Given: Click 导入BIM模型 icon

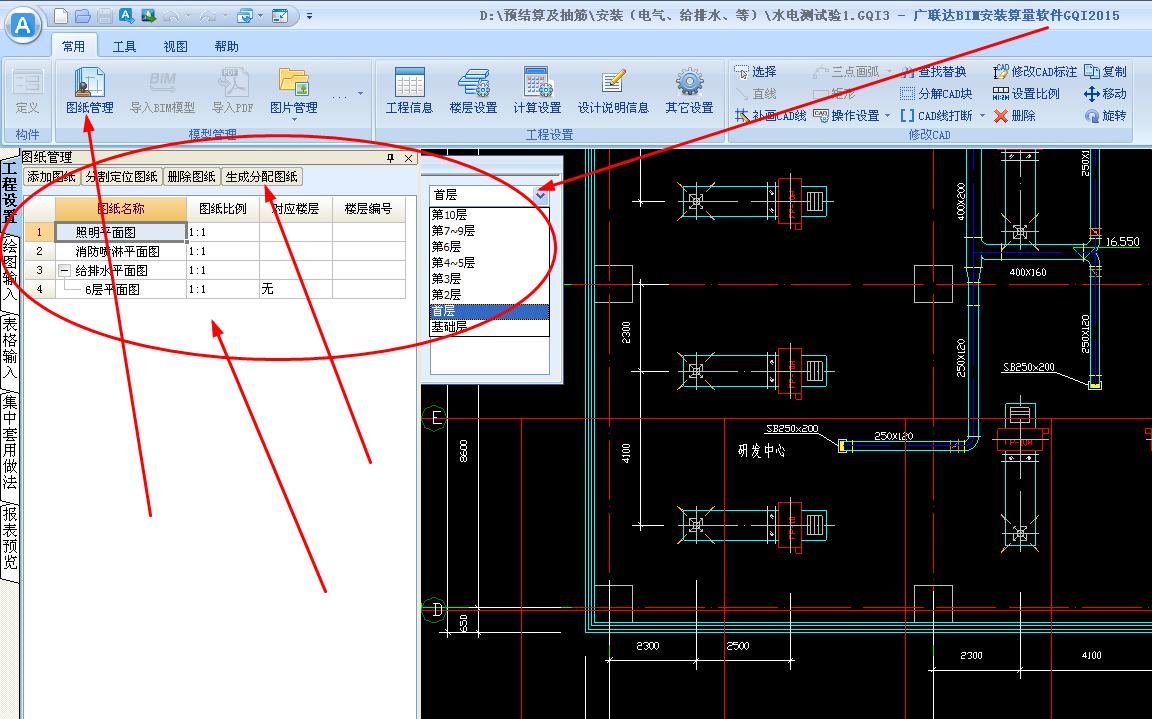Looking at the screenshot, I should click(x=162, y=91).
